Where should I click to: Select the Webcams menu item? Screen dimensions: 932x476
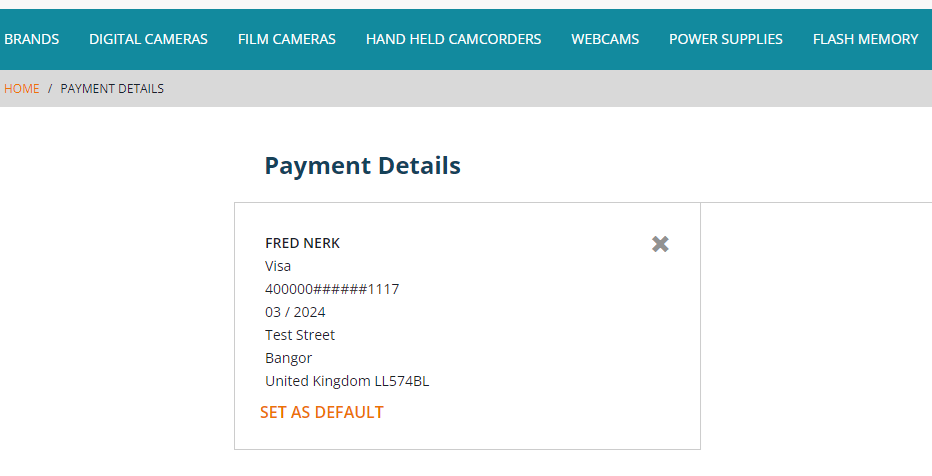[605, 39]
